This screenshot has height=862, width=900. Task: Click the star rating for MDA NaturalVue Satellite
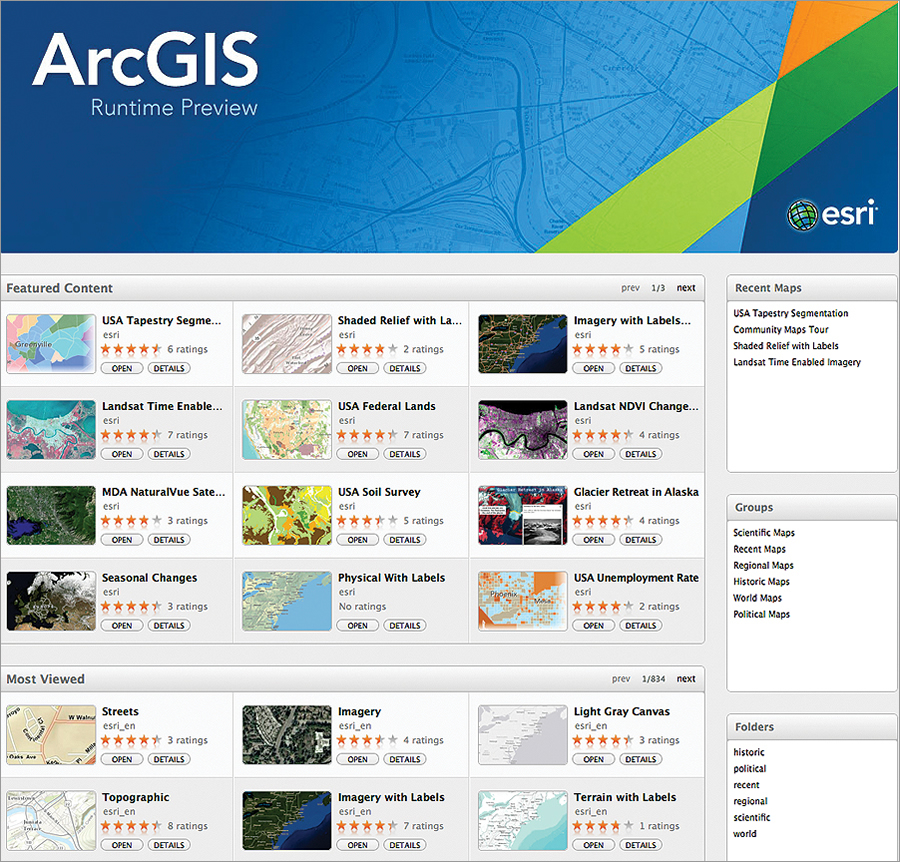[x=131, y=521]
